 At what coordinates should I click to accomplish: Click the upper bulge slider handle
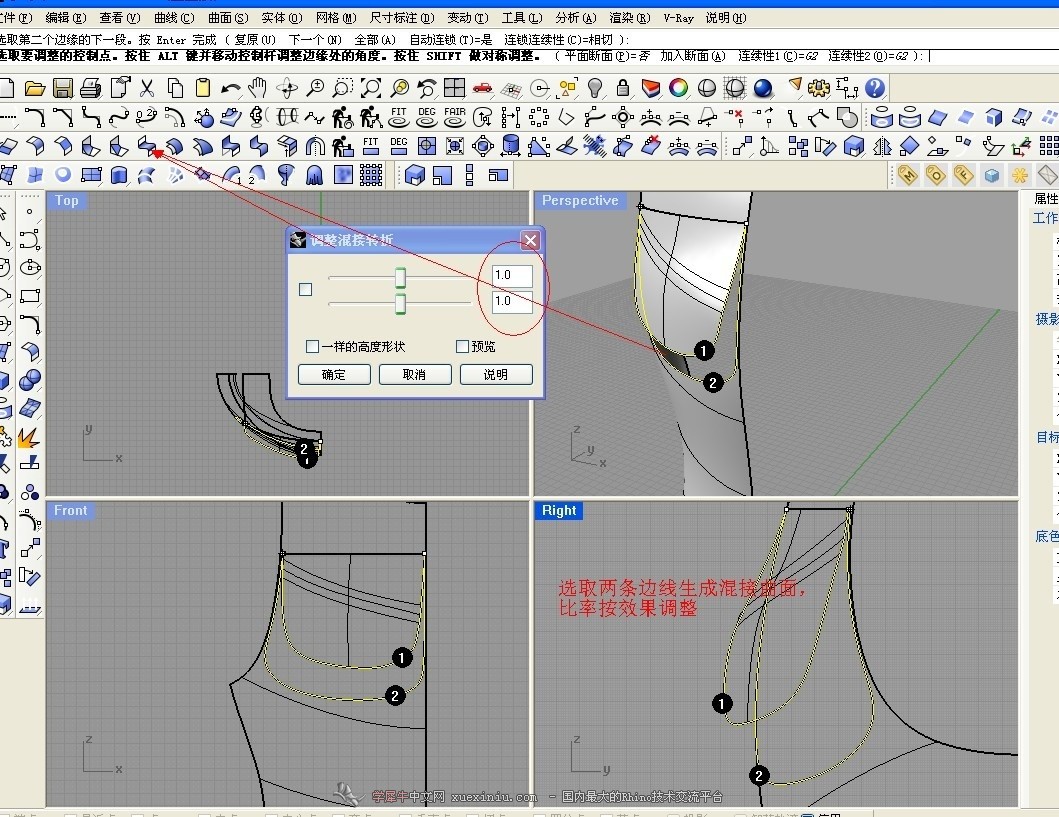(401, 278)
